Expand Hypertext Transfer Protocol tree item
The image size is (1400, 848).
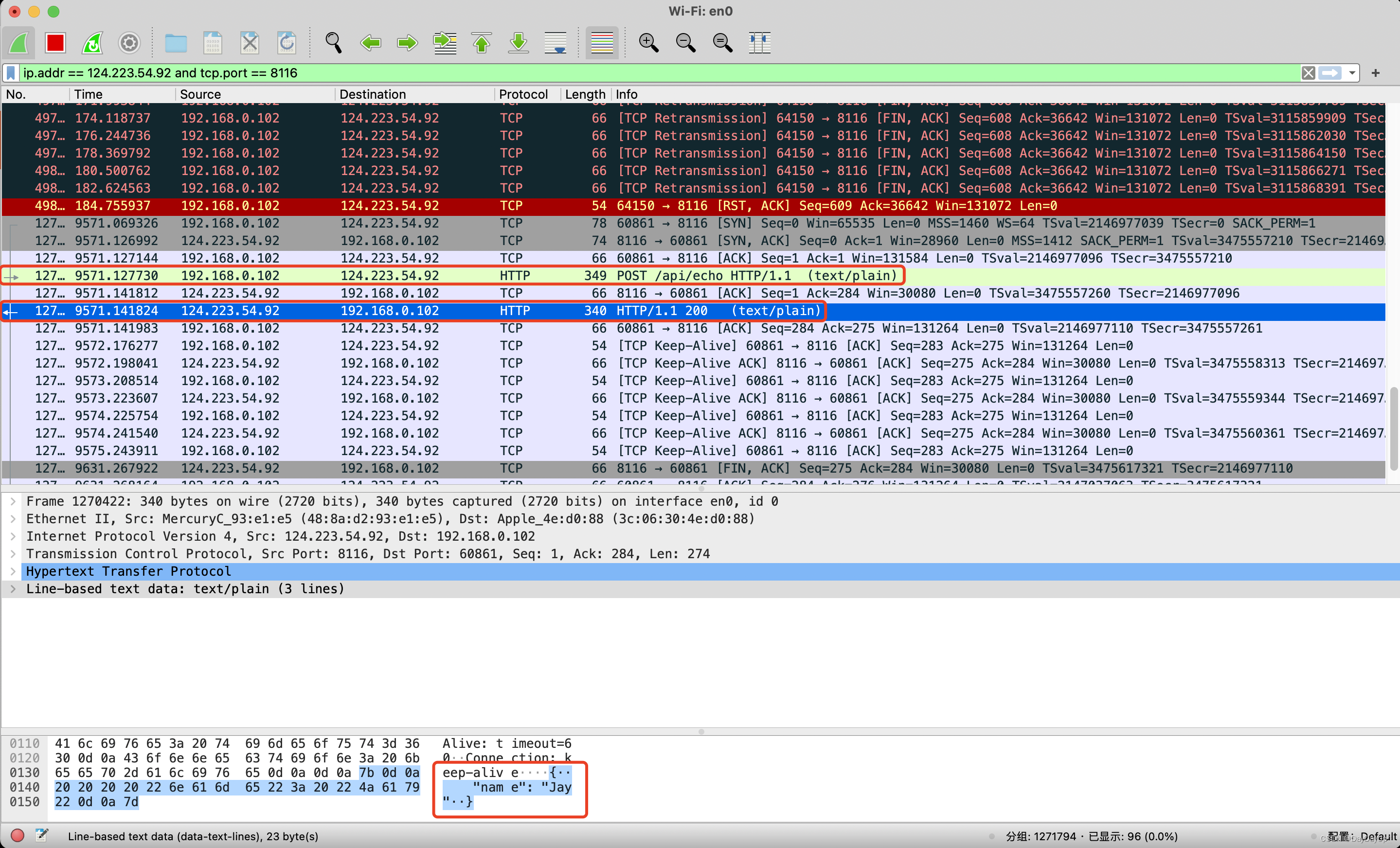pyautogui.click(x=13, y=571)
